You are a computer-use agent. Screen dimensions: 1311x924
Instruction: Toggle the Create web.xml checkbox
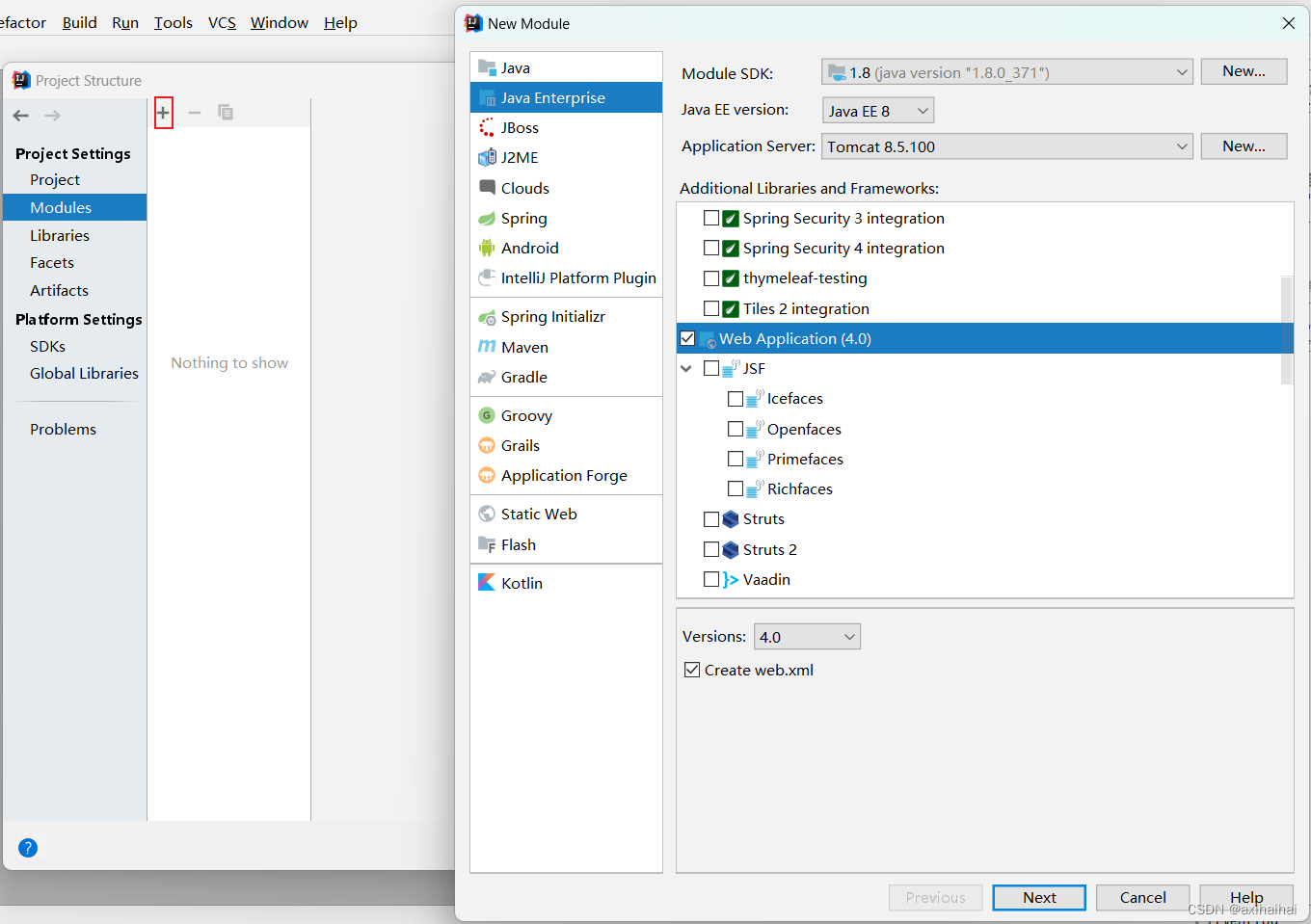(x=691, y=670)
